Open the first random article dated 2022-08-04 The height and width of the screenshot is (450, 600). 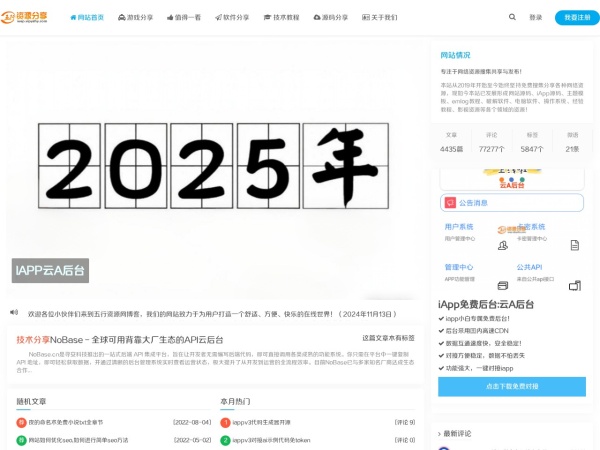click(x=65, y=422)
